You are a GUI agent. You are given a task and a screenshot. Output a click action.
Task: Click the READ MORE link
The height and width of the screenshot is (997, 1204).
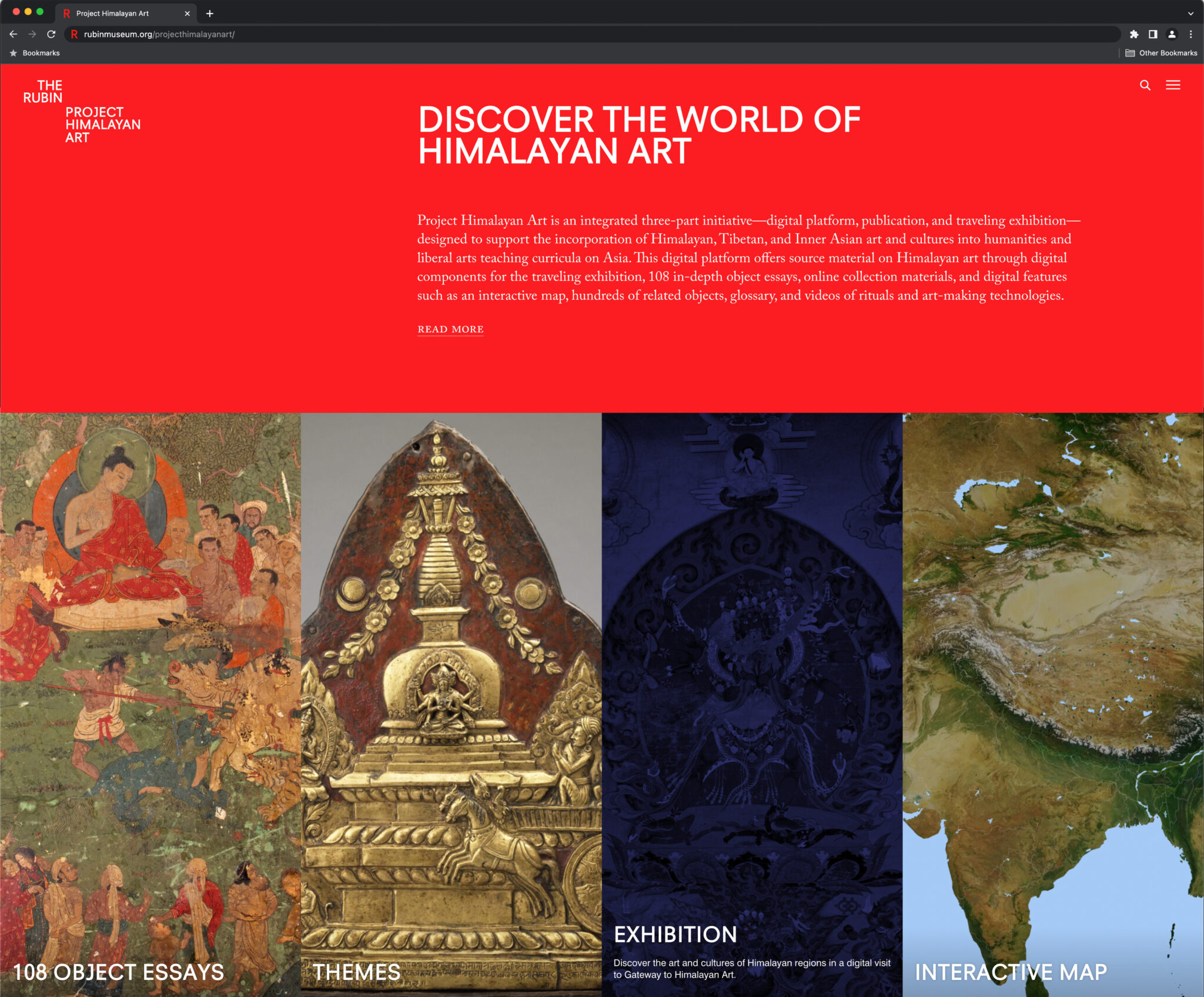pyautogui.click(x=450, y=329)
